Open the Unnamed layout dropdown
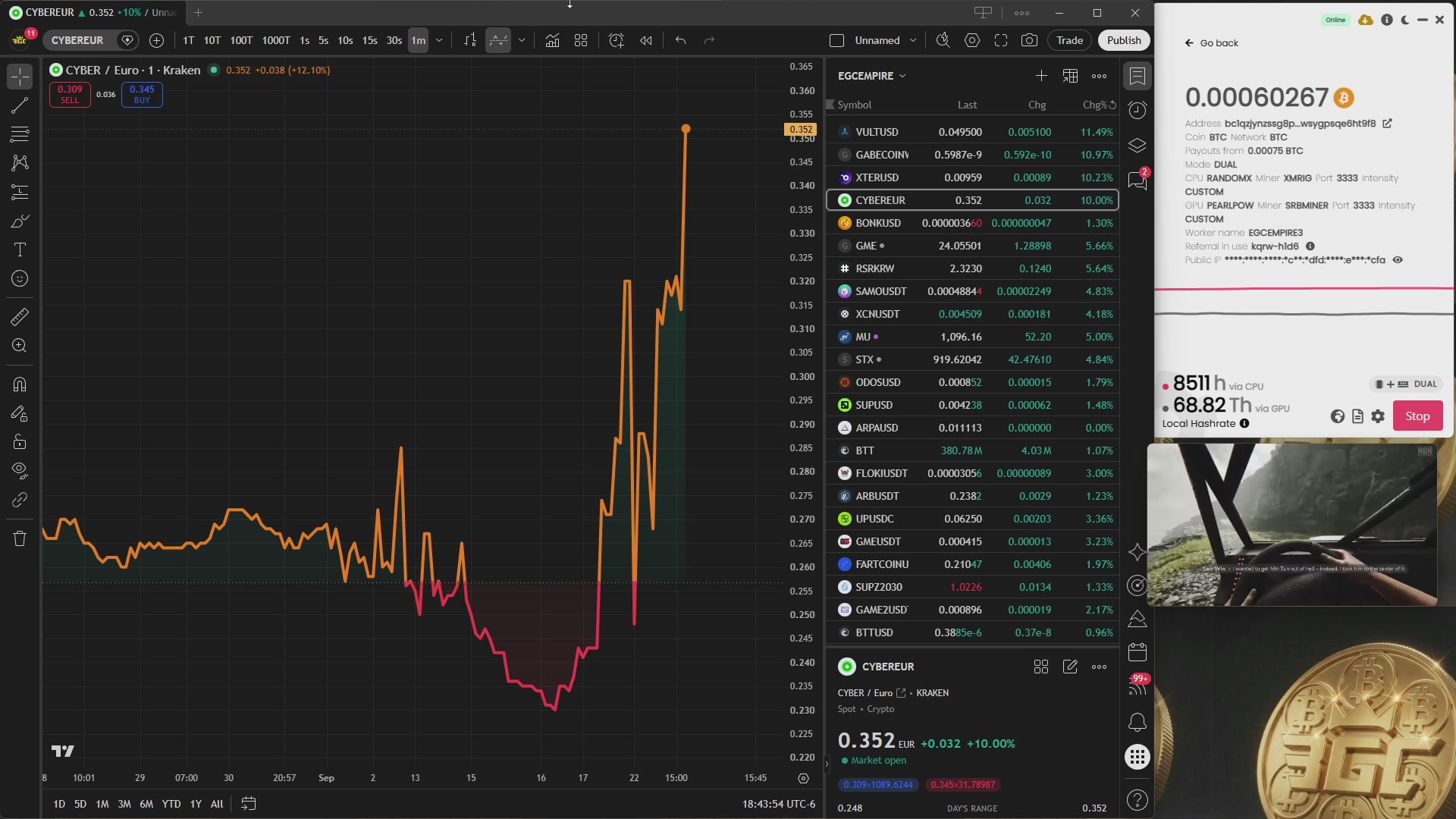 coord(886,40)
